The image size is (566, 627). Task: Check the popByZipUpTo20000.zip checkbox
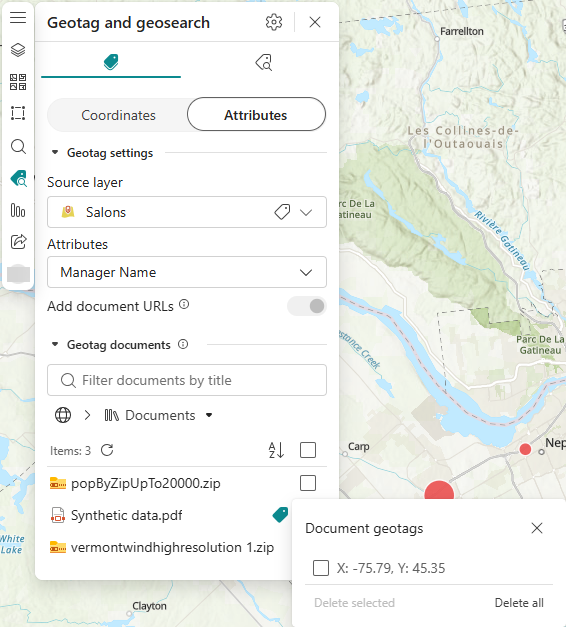(x=308, y=483)
